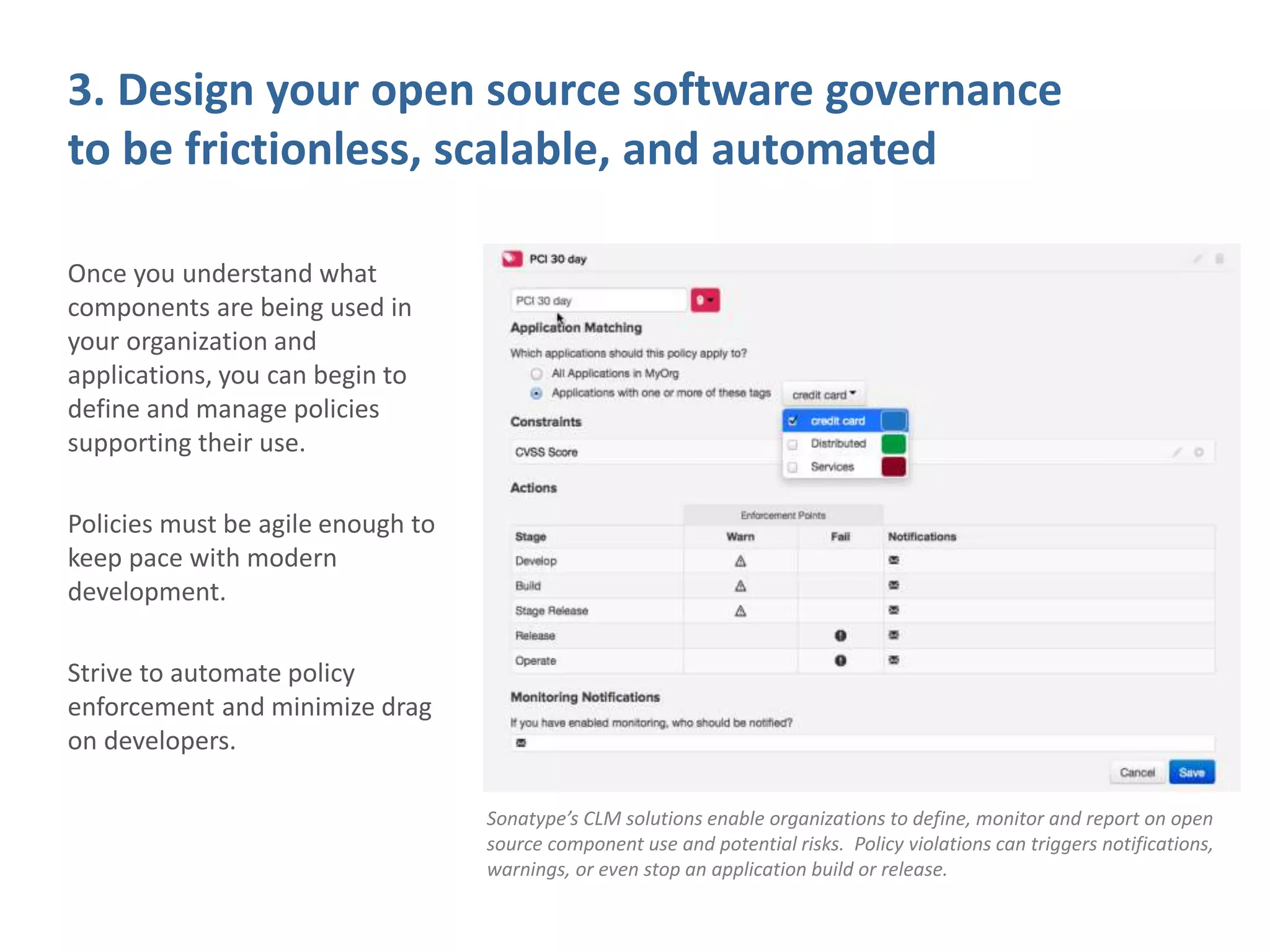
Task: Click the Save button
Action: pos(1192,773)
